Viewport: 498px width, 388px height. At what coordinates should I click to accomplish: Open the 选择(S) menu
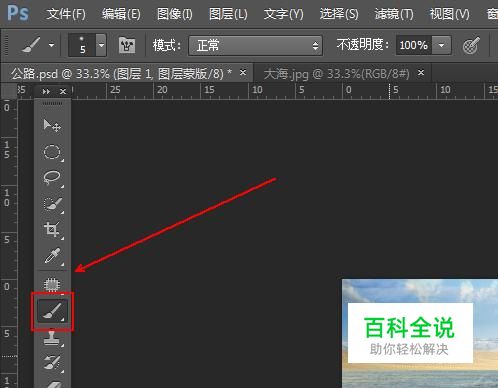click(339, 14)
